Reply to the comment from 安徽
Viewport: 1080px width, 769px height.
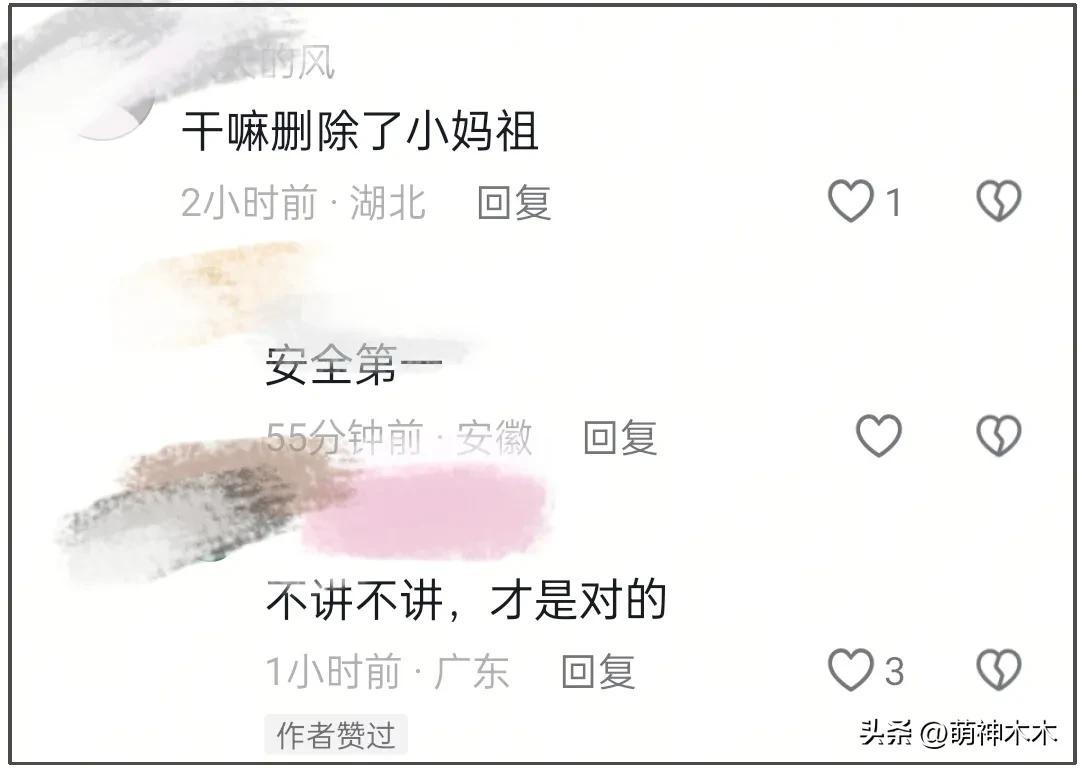point(620,437)
